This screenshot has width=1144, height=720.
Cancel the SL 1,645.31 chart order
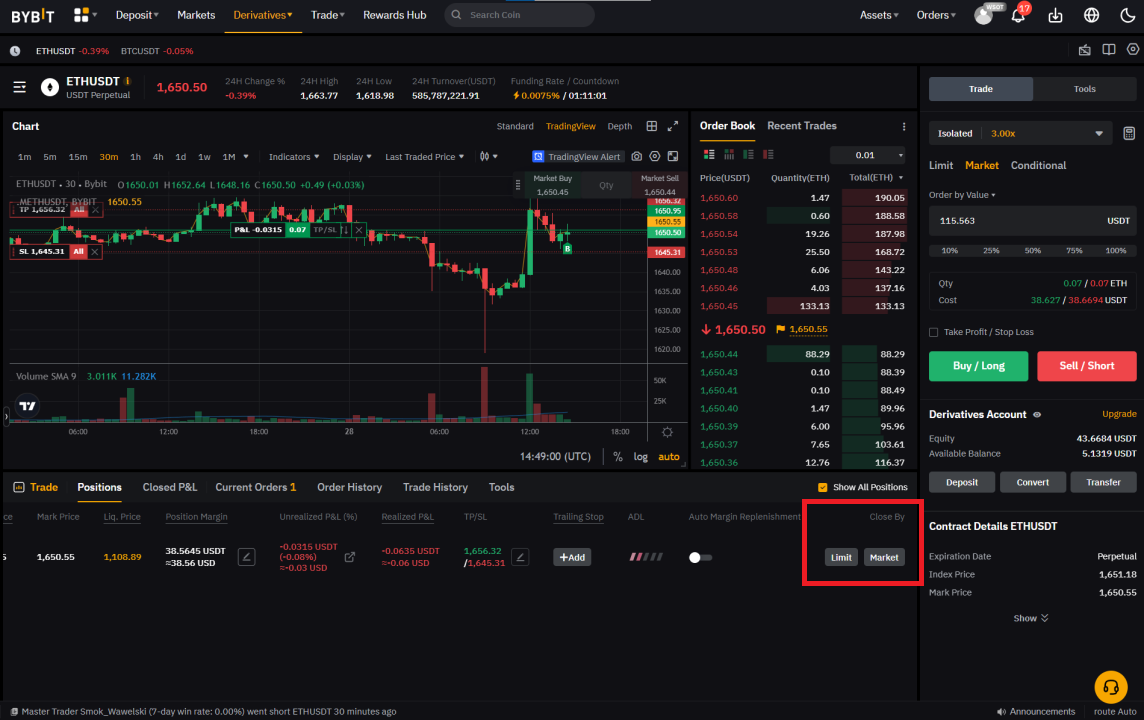coord(95,252)
